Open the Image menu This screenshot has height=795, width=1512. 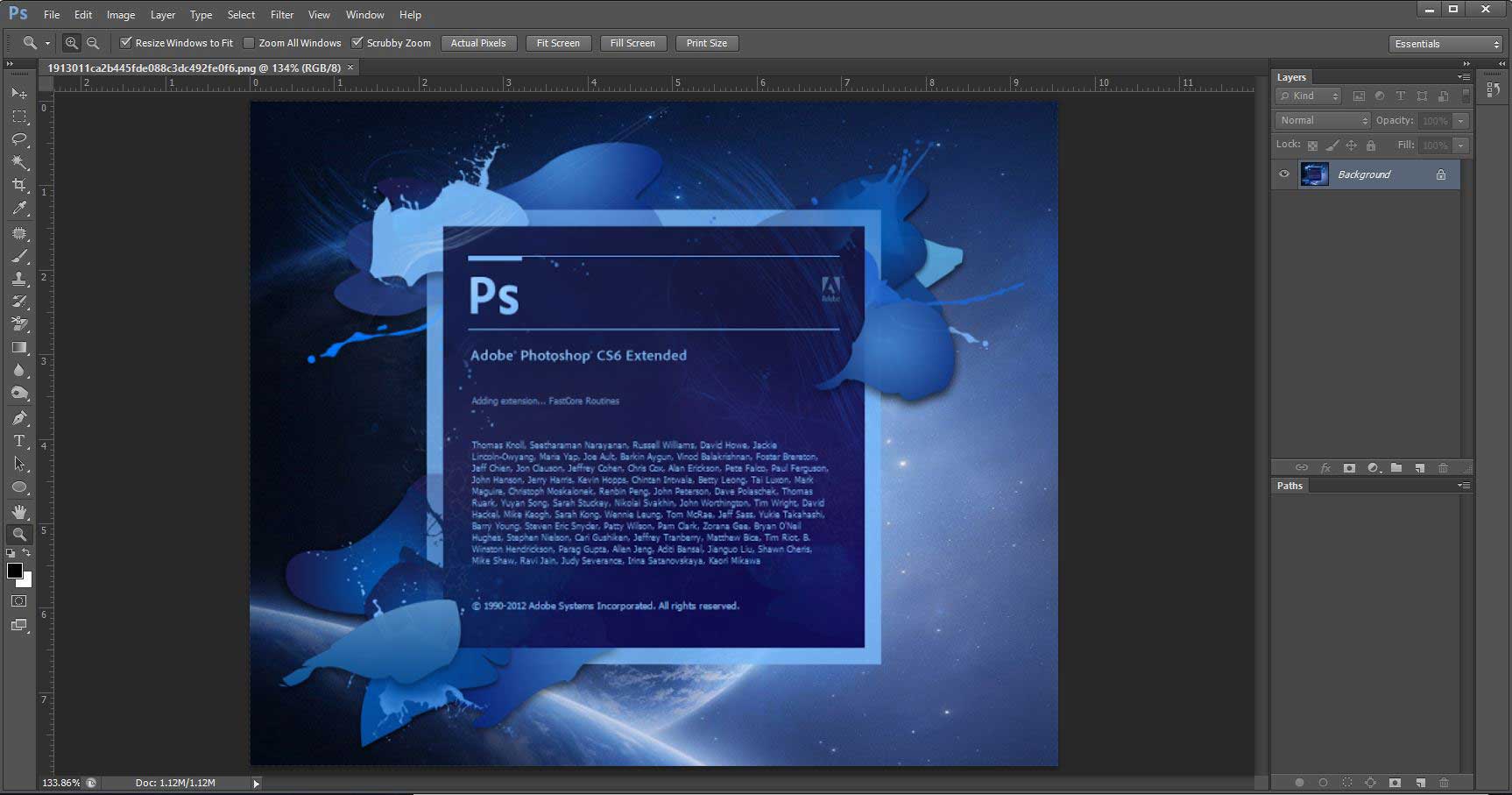tap(121, 15)
